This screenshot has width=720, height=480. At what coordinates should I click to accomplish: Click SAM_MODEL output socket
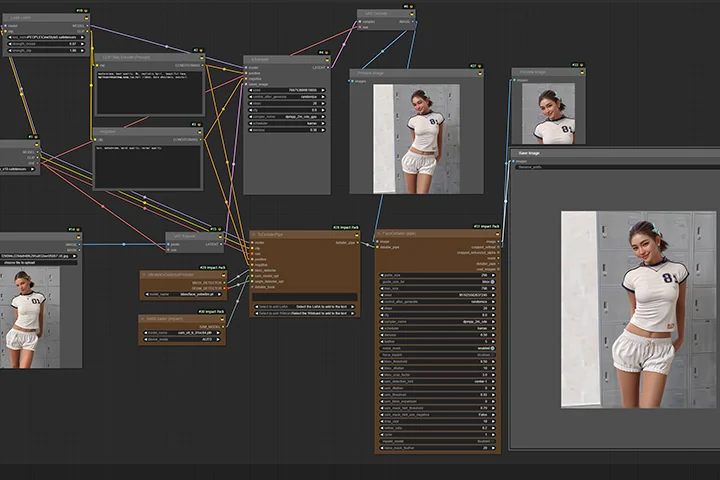(x=224, y=327)
